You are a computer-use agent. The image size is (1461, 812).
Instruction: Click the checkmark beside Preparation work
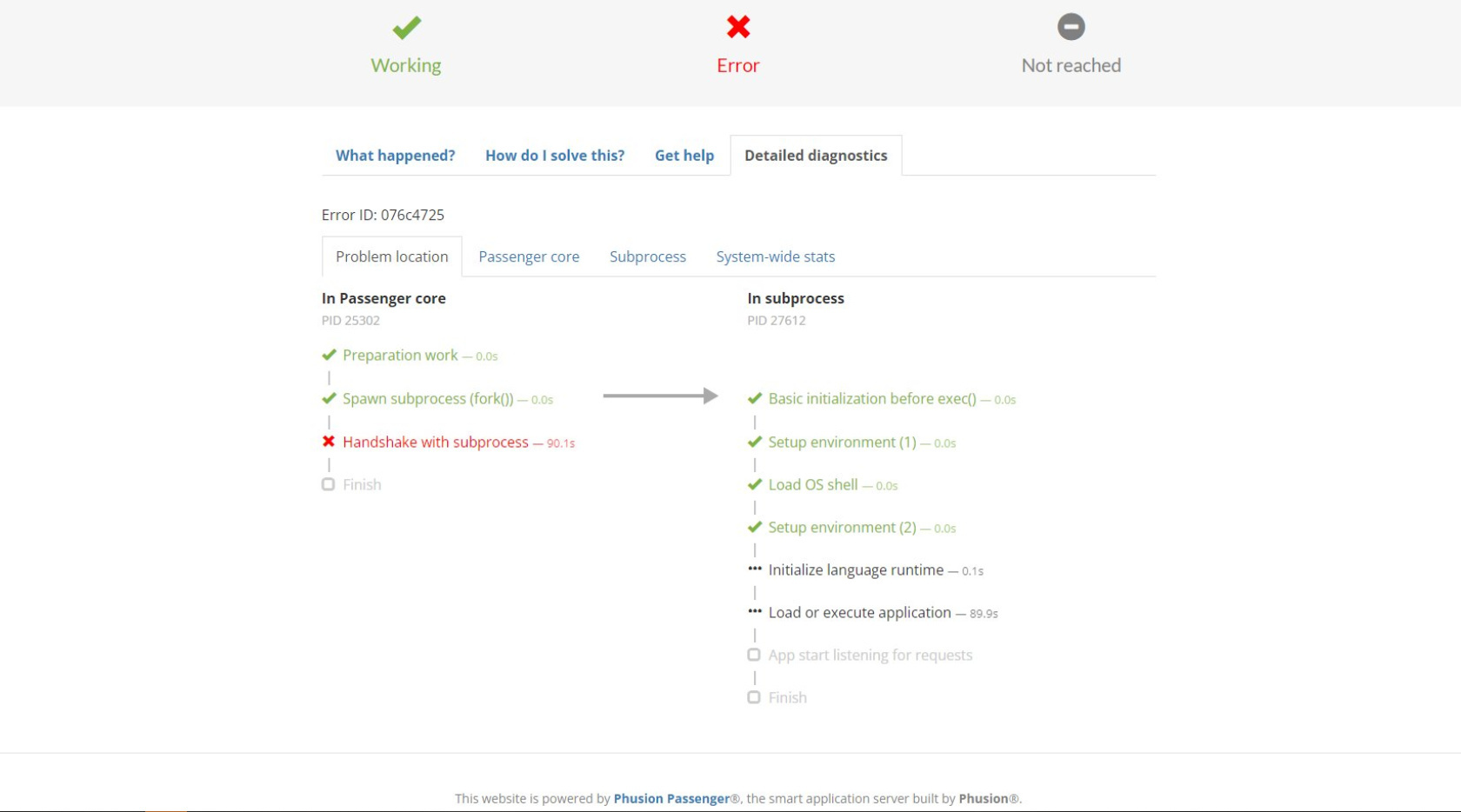[329, 355]
